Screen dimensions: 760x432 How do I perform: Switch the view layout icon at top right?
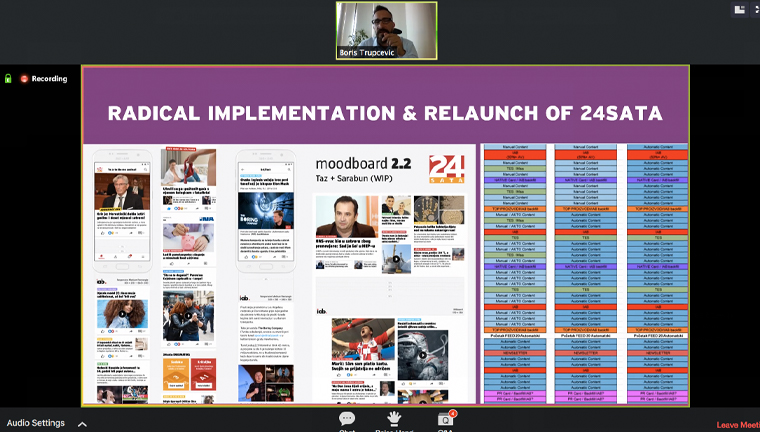point(740,9)
